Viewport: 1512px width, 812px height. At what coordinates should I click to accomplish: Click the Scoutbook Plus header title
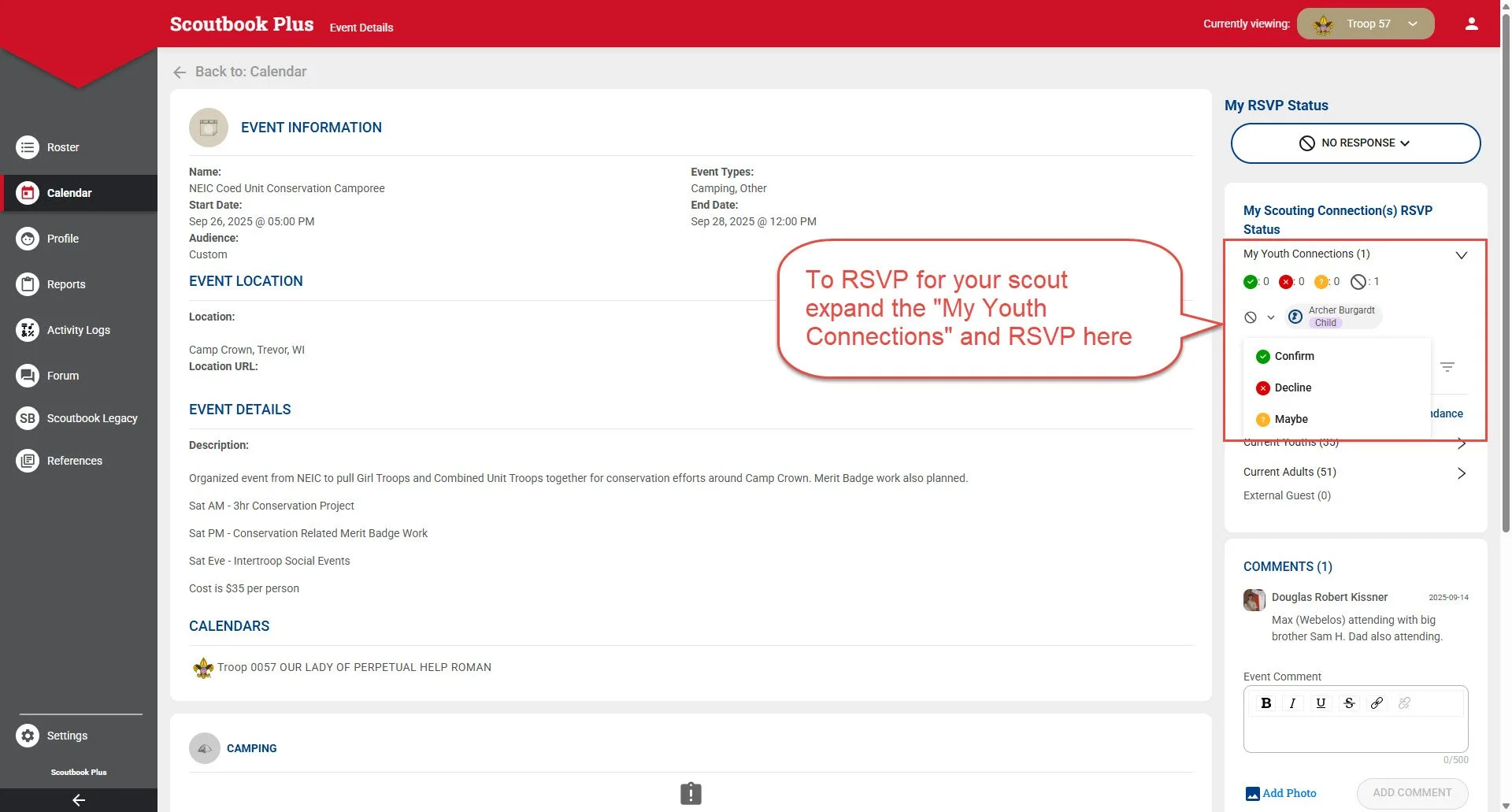[242, 24]
